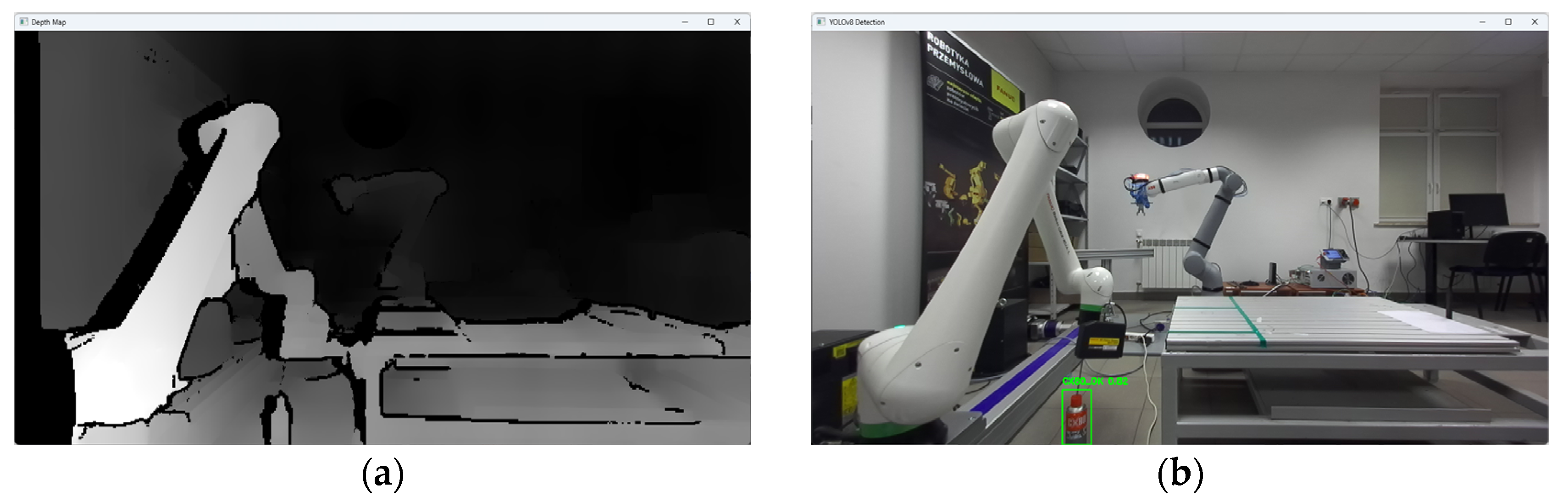Click the round window on the back wall
The height and width of the screenshot is (502, 1568).
(1173, 114)
